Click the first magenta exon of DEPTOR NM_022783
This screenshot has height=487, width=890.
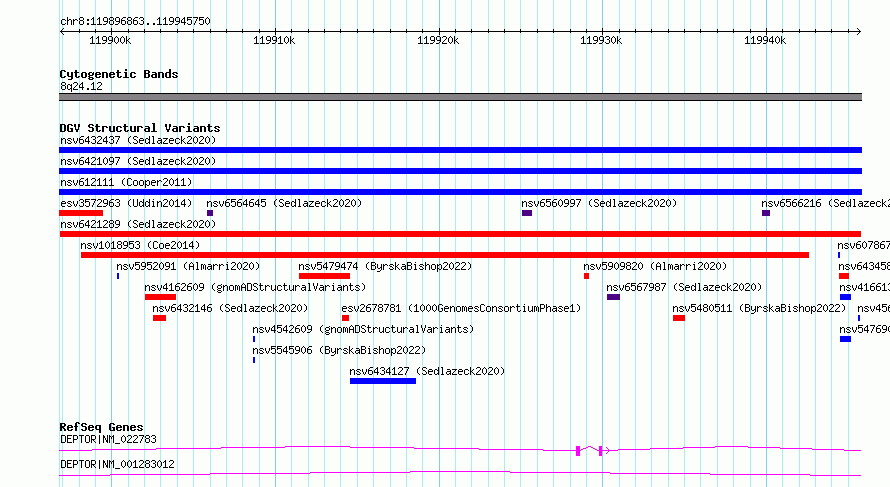pyautogui.click(x=578, y=451)
